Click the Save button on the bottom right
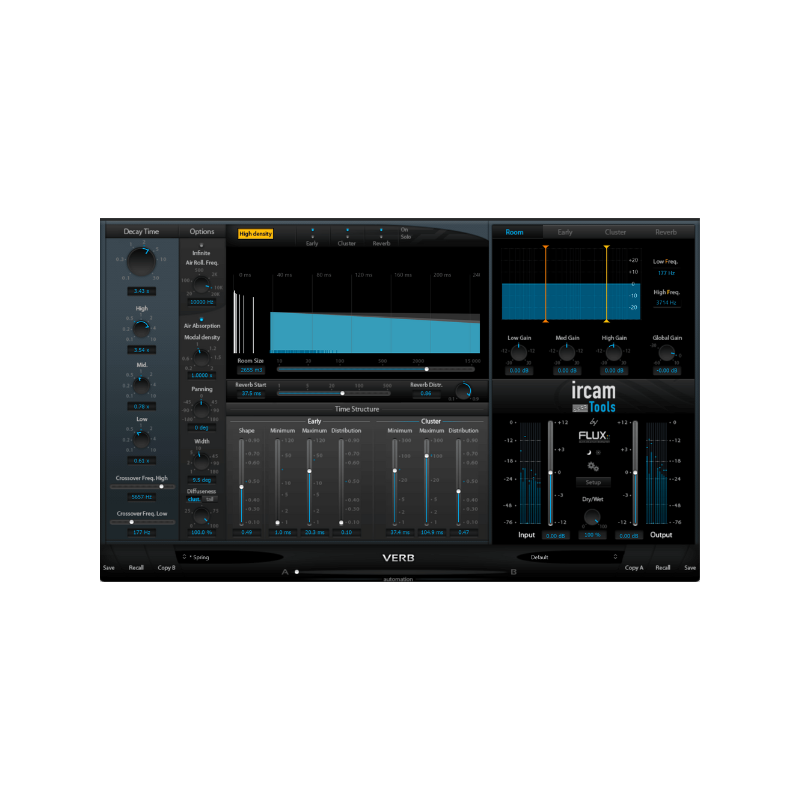 690,567
